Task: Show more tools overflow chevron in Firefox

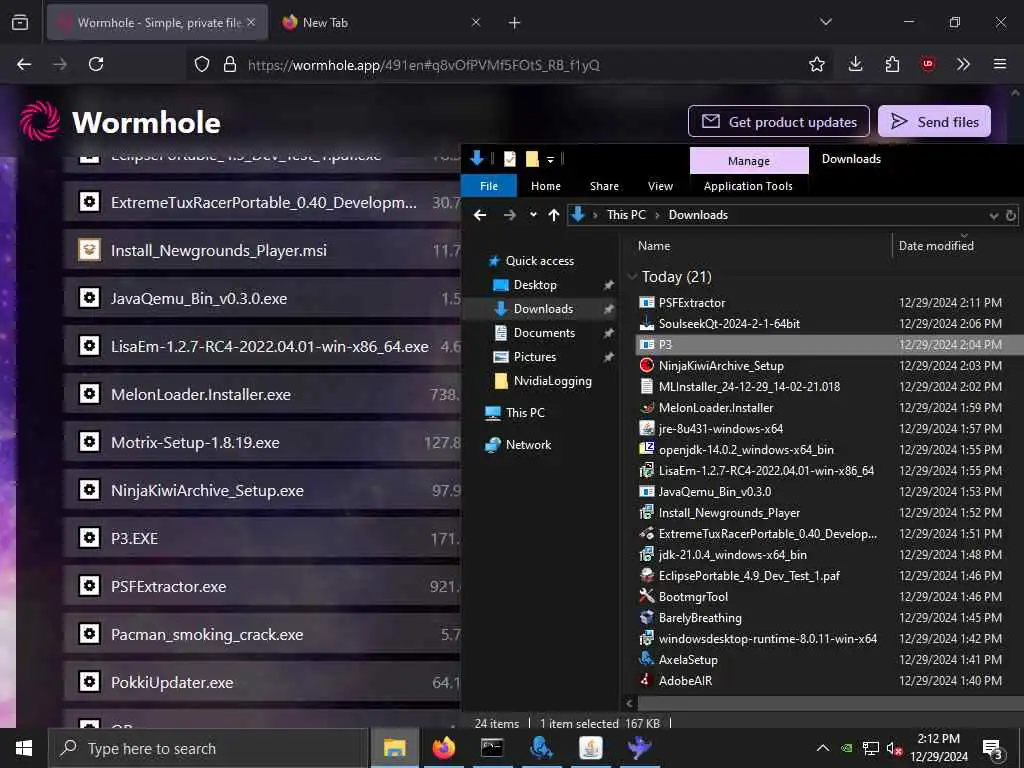Action: click(963, 64)
